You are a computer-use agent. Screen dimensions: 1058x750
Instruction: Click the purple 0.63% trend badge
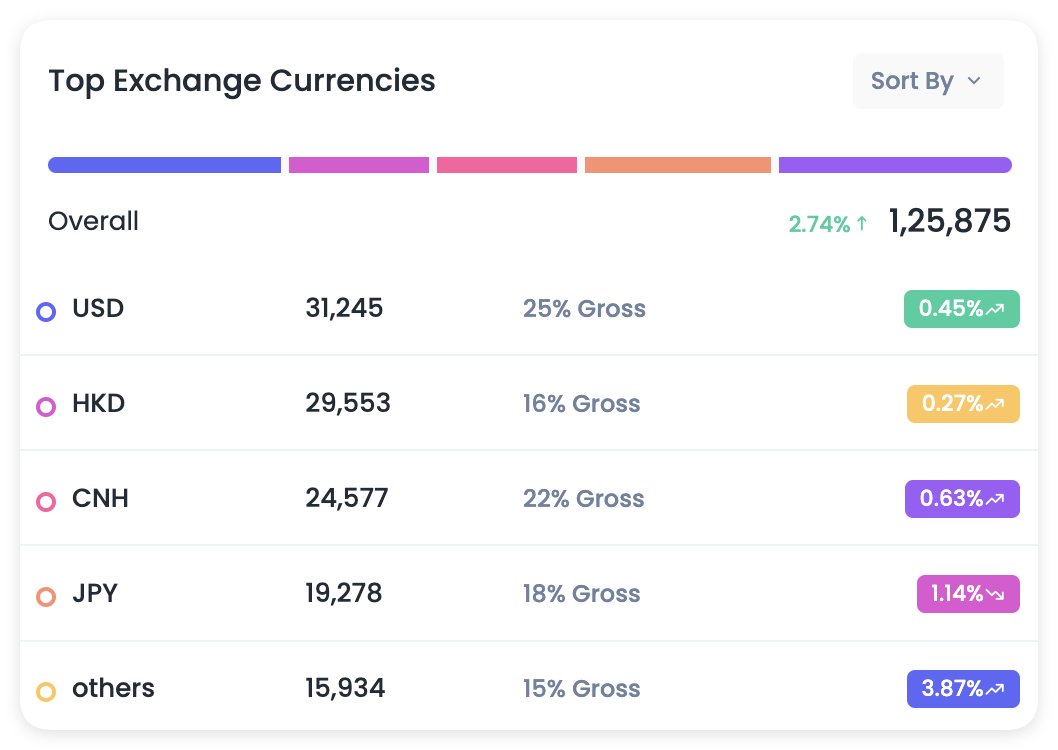tap(961, 499)
